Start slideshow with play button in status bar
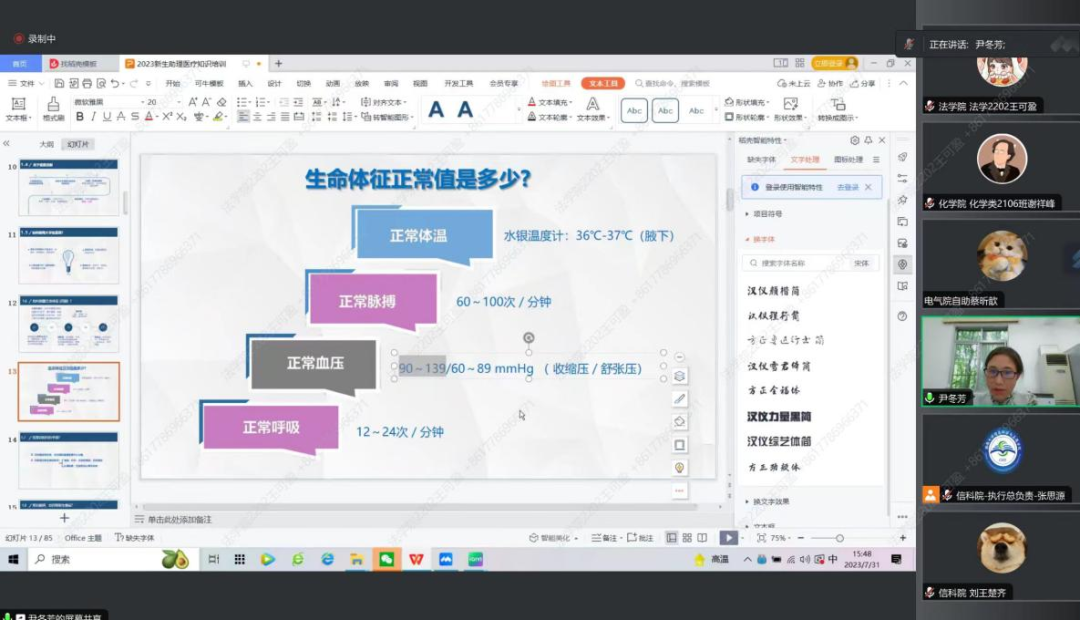Screen dimensions: 1080x620 coord(728,538)
